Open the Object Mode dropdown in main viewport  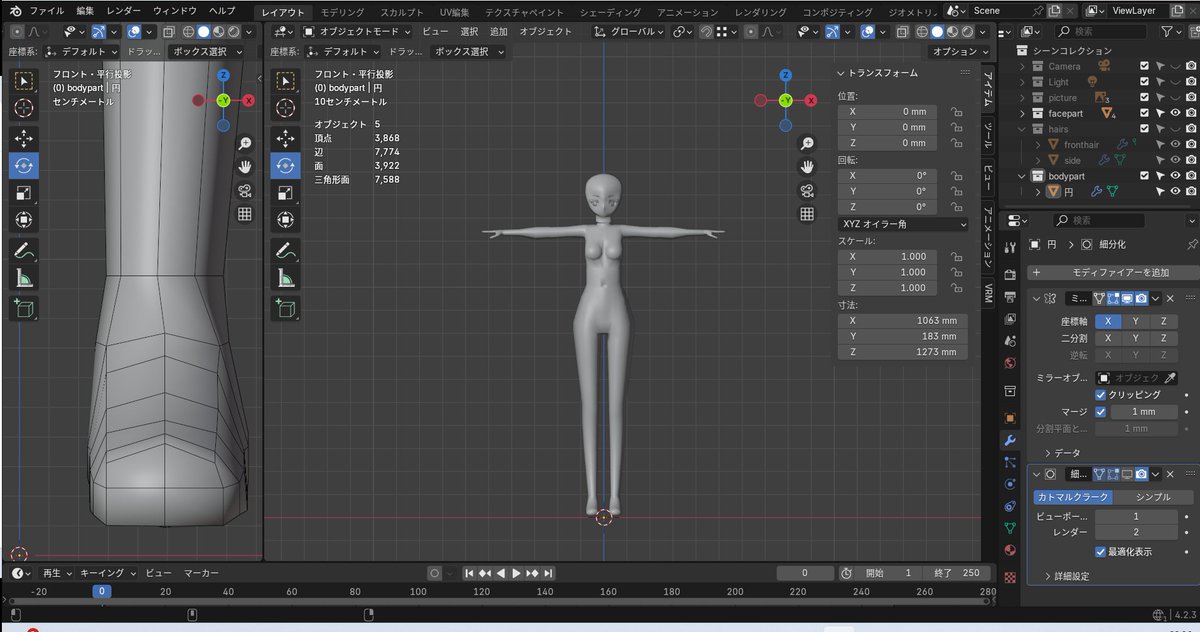pyautogui.click(x=357, y=31)
